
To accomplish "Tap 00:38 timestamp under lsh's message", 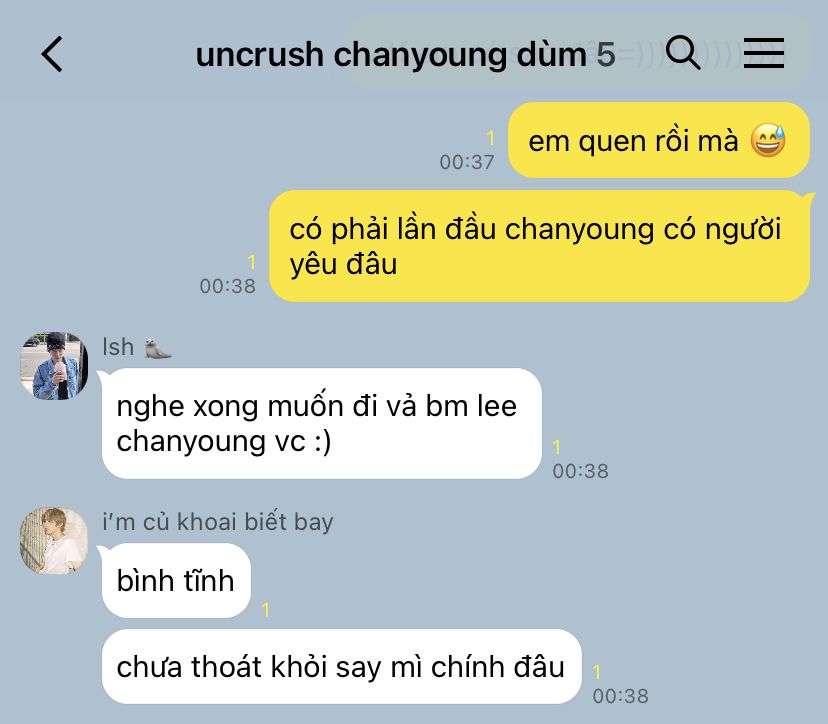I will pyautogui.click(x=580, y=471).
